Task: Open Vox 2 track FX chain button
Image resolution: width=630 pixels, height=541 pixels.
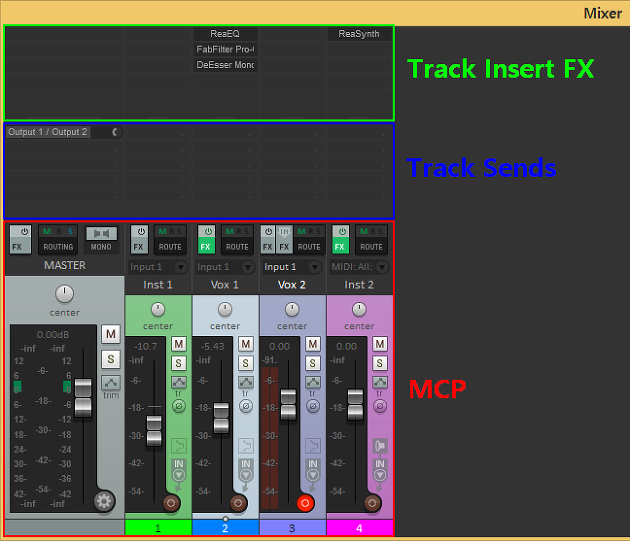Action: point(268,247)
